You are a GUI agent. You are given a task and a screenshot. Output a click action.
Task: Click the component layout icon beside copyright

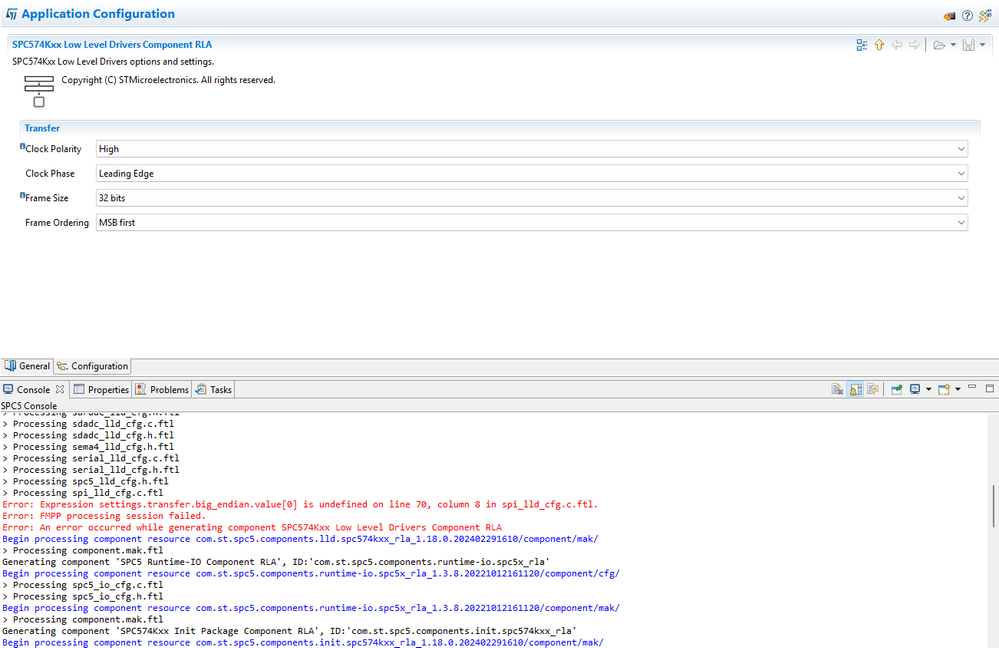pyautogui.click(x=39, y=91)
